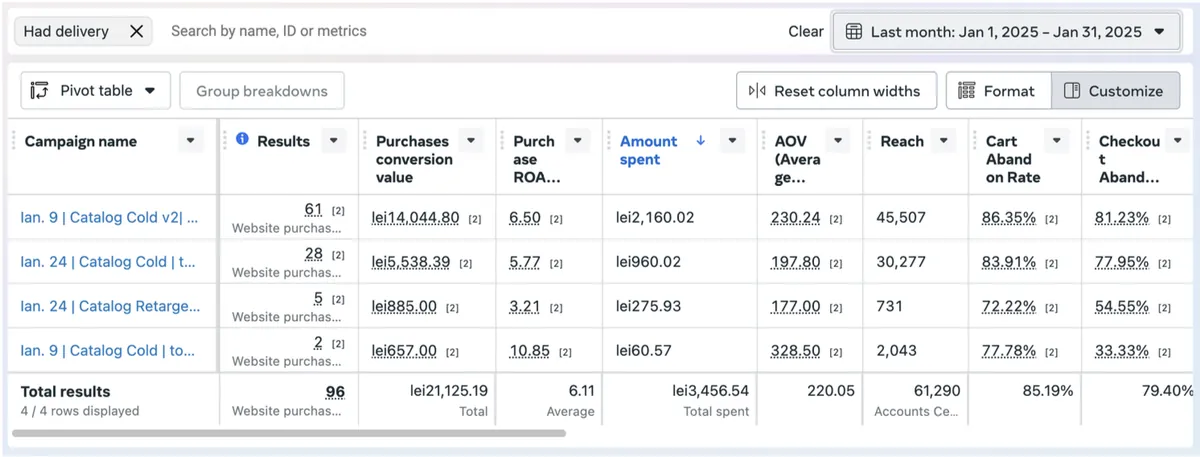The image size is (1200, 457).
Task: Click the calendar icon in the date selector
Action: [x=854, y=31]
